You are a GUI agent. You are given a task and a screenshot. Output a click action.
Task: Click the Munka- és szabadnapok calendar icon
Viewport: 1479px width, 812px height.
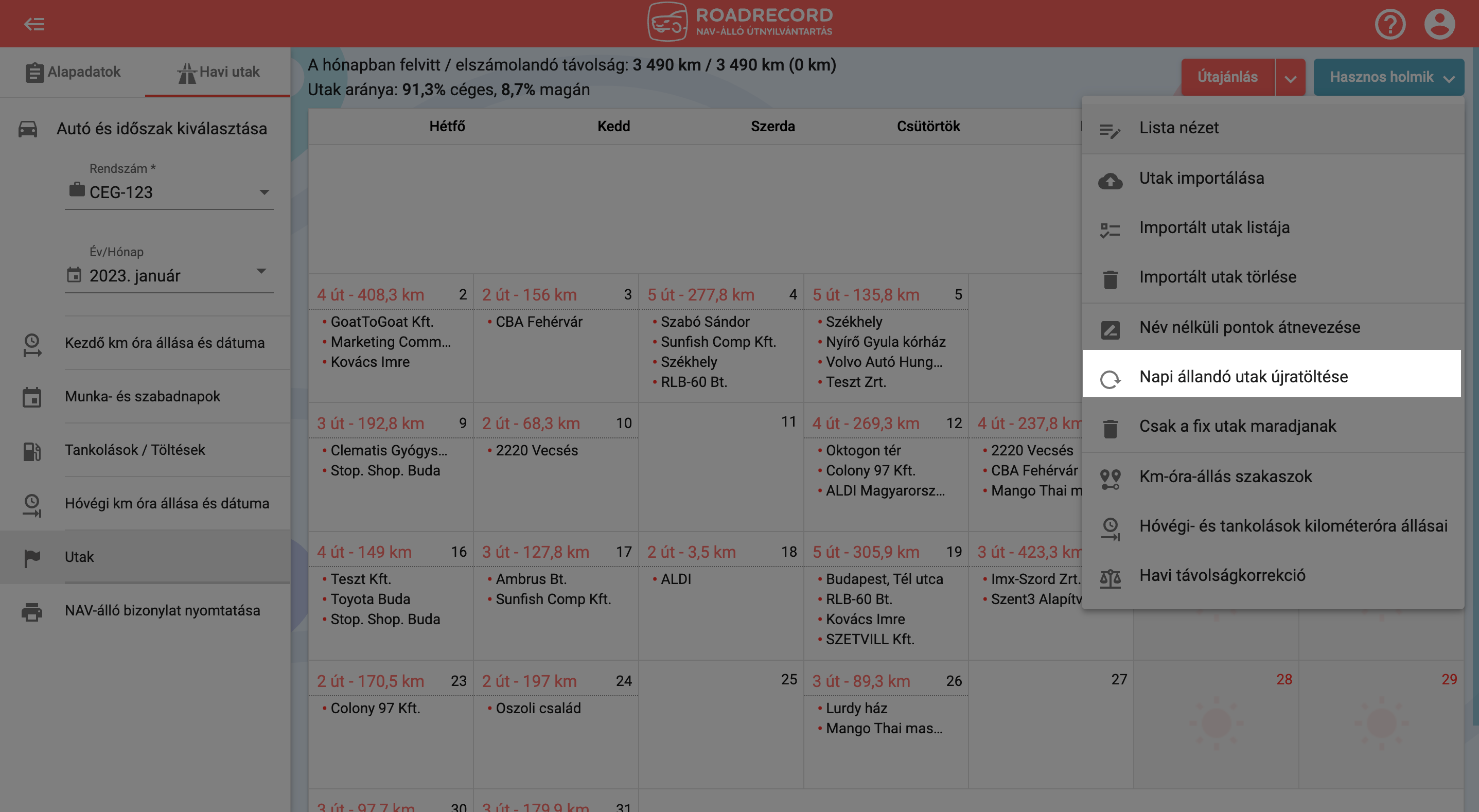pyautogui.click(x=31, y=397)
